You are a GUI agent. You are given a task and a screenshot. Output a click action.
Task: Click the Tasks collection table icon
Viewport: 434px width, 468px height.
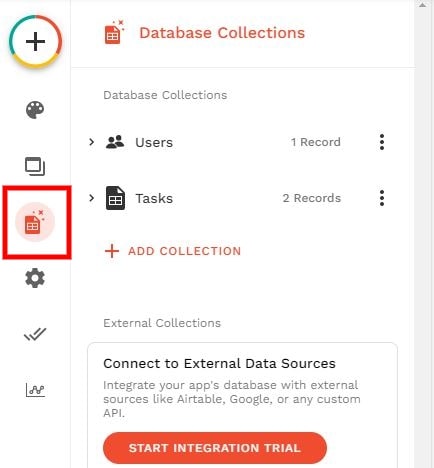tap(115, 198)
